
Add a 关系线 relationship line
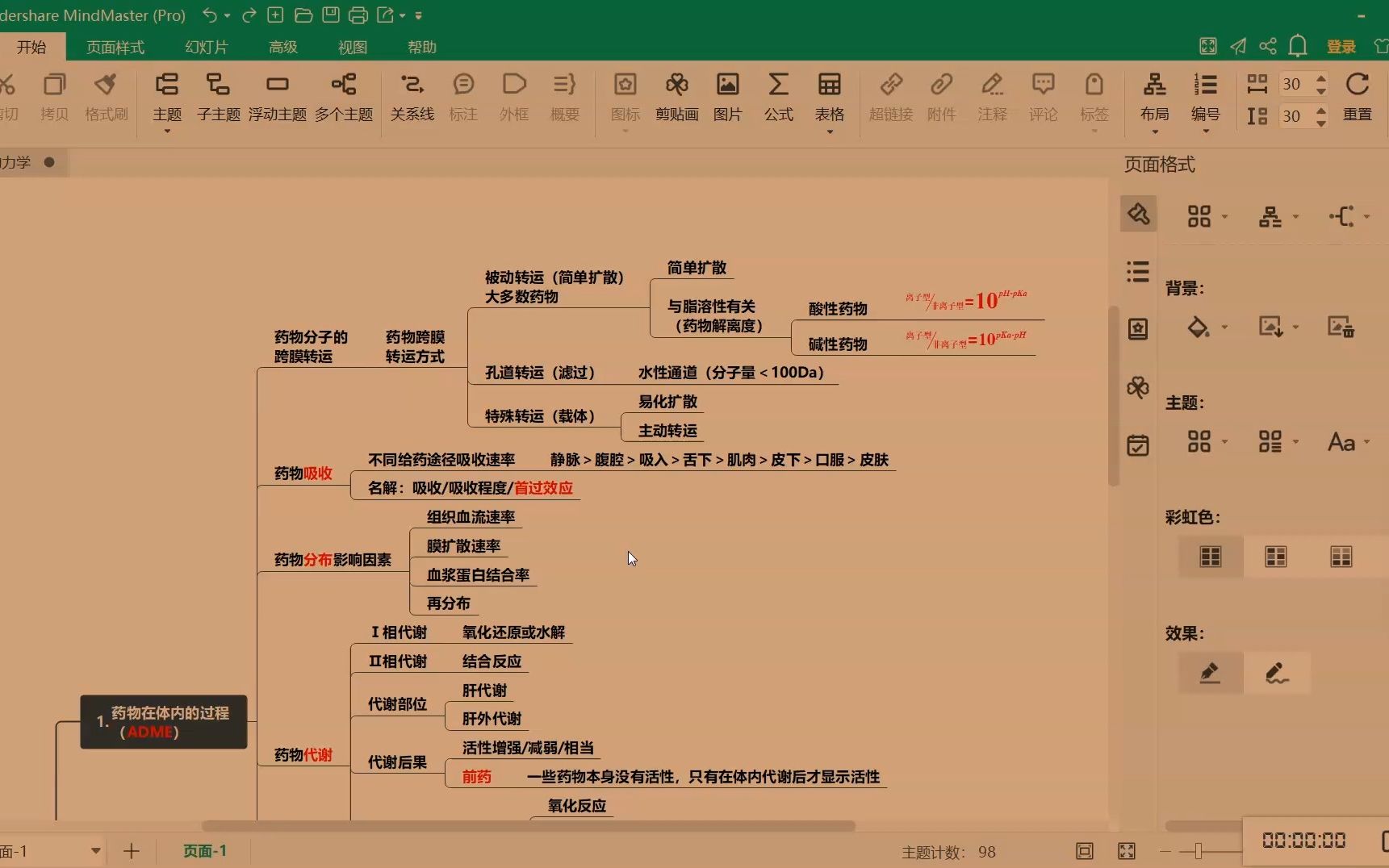click(x=412, y=98)
